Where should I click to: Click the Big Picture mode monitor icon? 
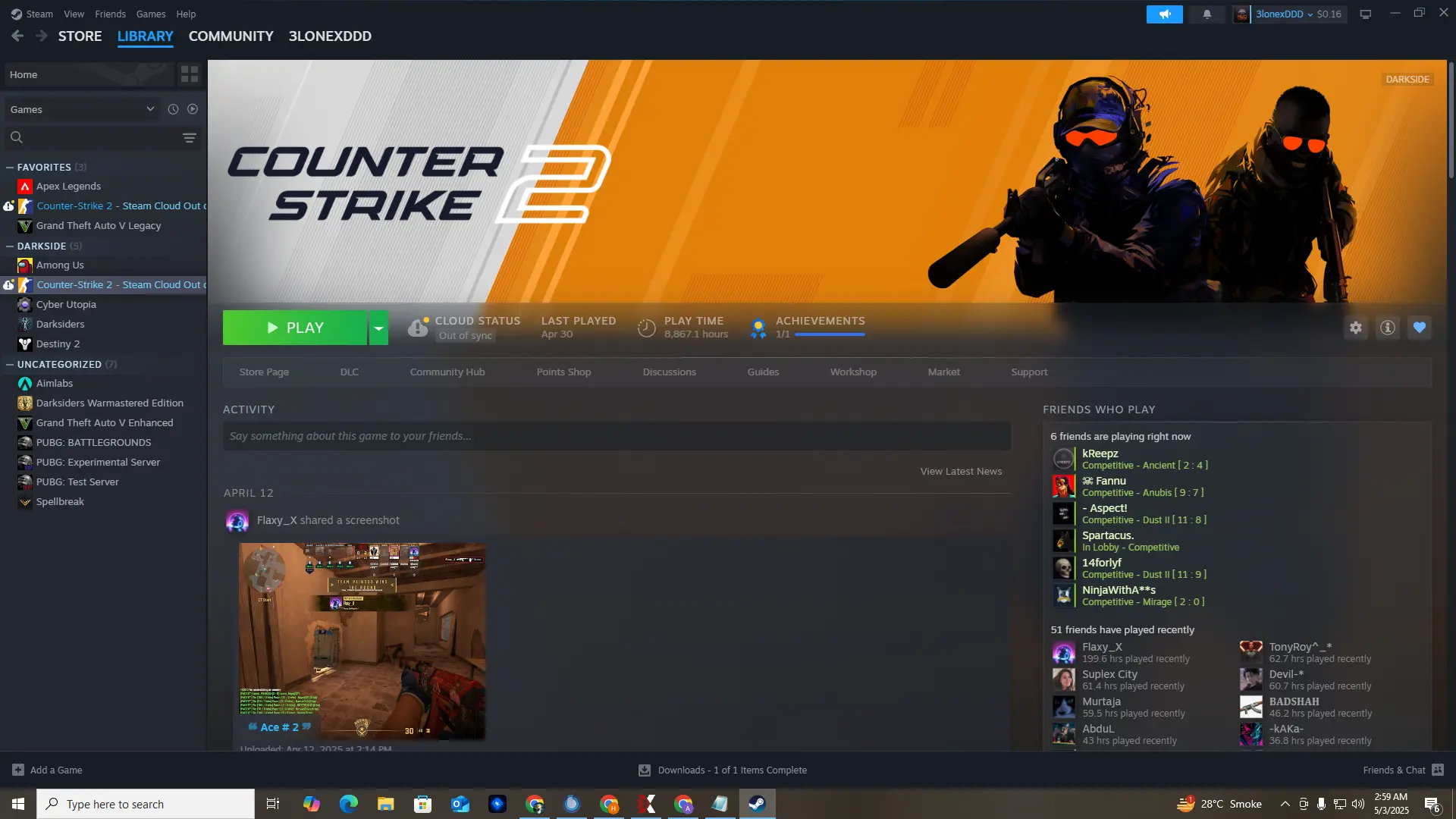pyautogui.click(x=1365, y=14)
